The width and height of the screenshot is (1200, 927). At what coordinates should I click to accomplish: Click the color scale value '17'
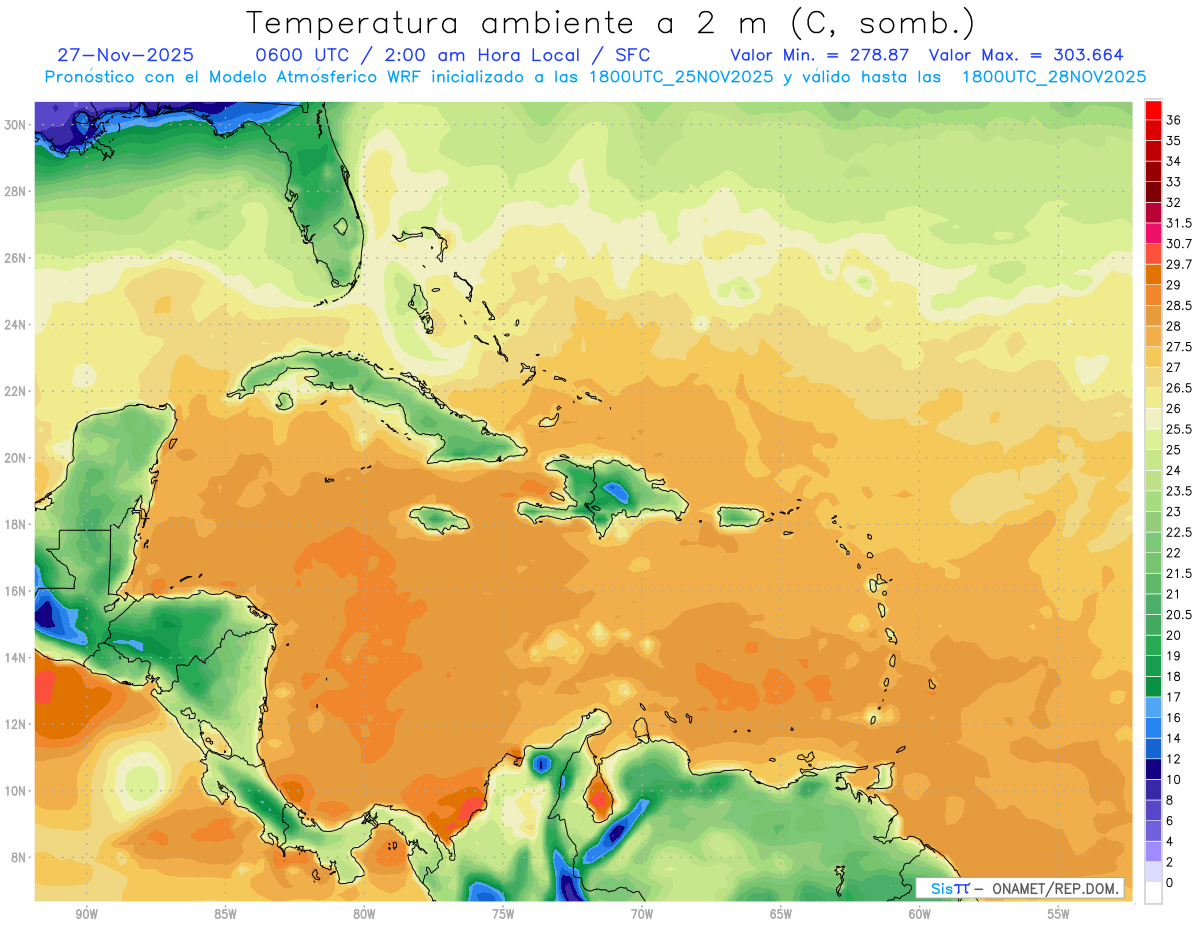coord(1174,697)
